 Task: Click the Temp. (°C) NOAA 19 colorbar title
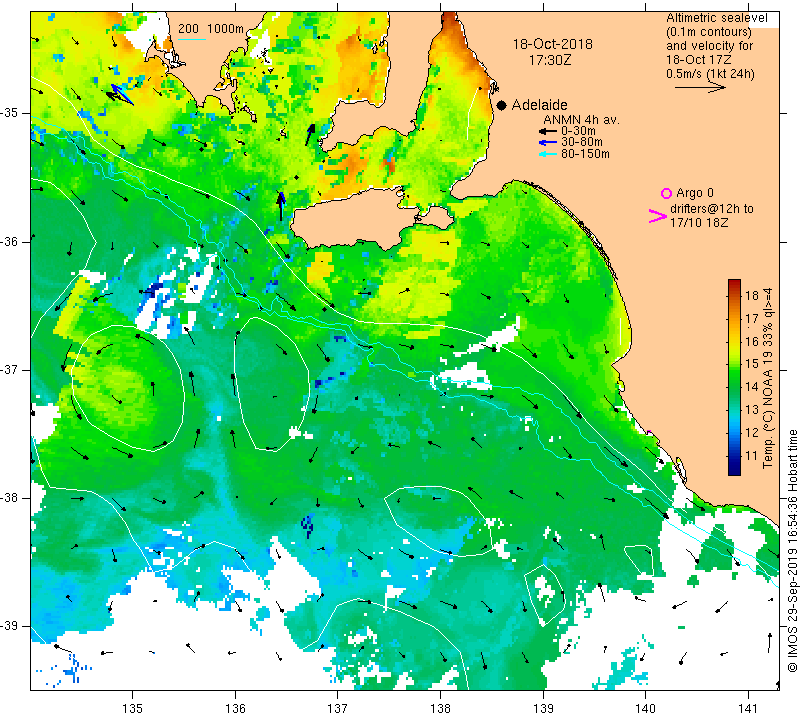tap(767, 378)
